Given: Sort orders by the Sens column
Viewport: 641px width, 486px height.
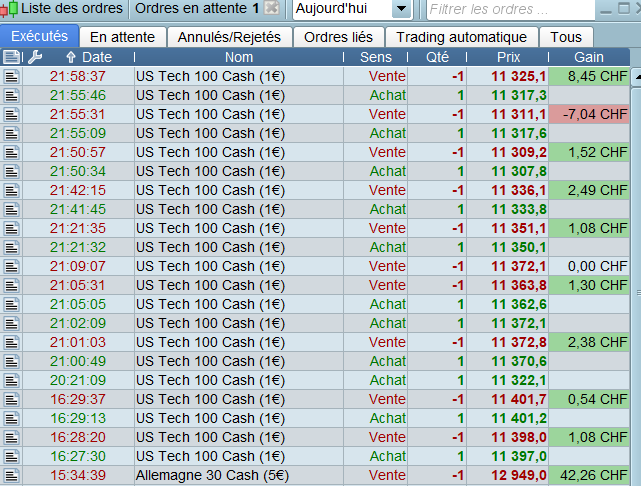Looking at the screenshot, I should pyautogui.click(x=376, y=57).
